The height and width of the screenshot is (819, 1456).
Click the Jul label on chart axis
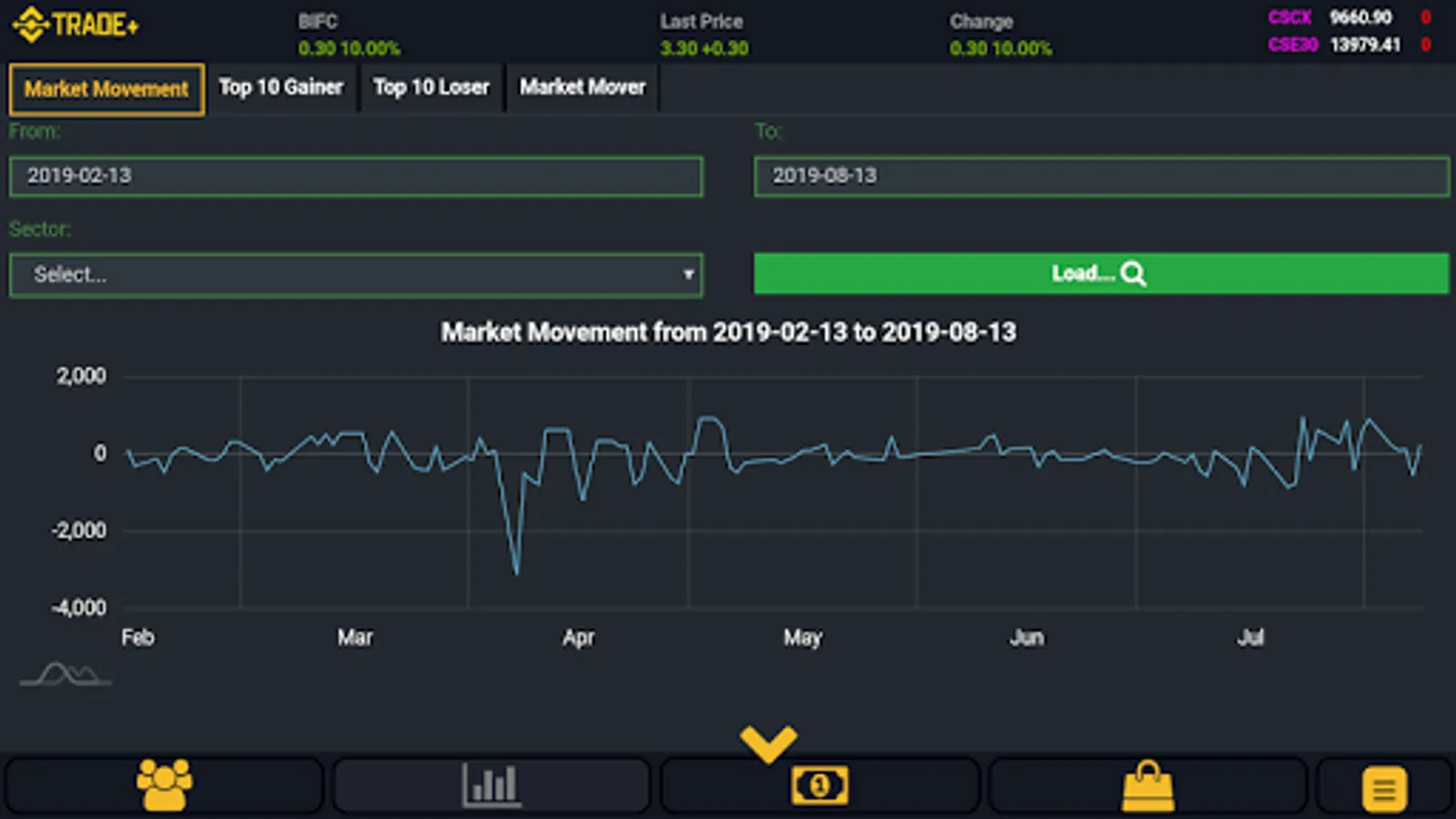tap(1250, 637)
